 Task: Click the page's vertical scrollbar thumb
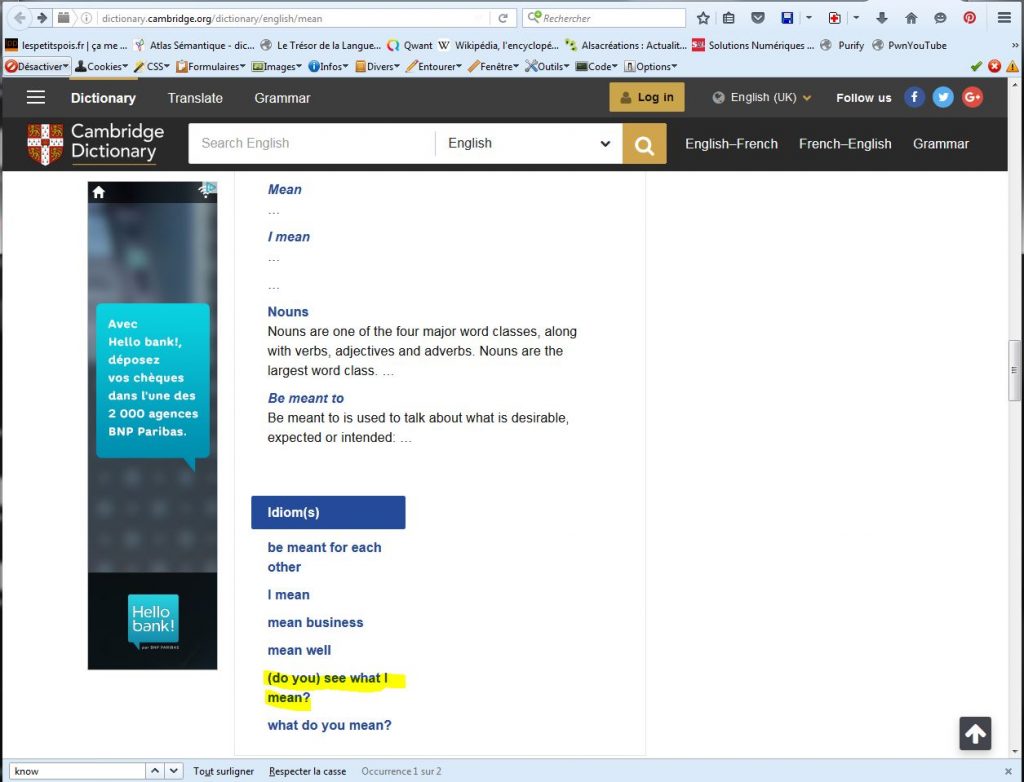pyautogui.click(x=1015, y=370)
